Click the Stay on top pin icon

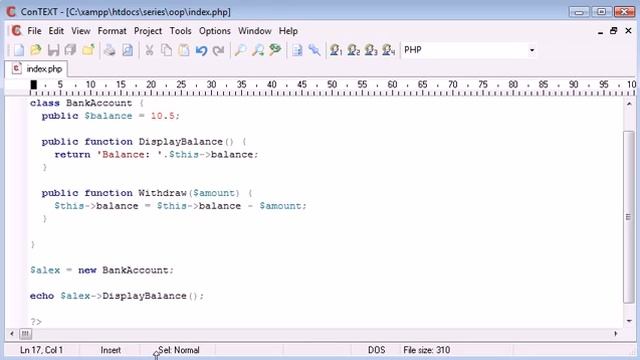point(314,50)
